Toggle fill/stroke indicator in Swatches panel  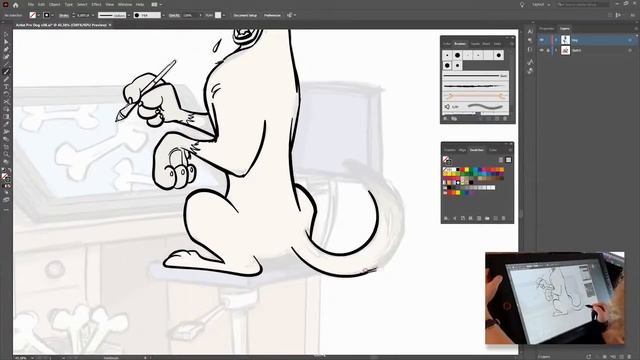[447, 160]
